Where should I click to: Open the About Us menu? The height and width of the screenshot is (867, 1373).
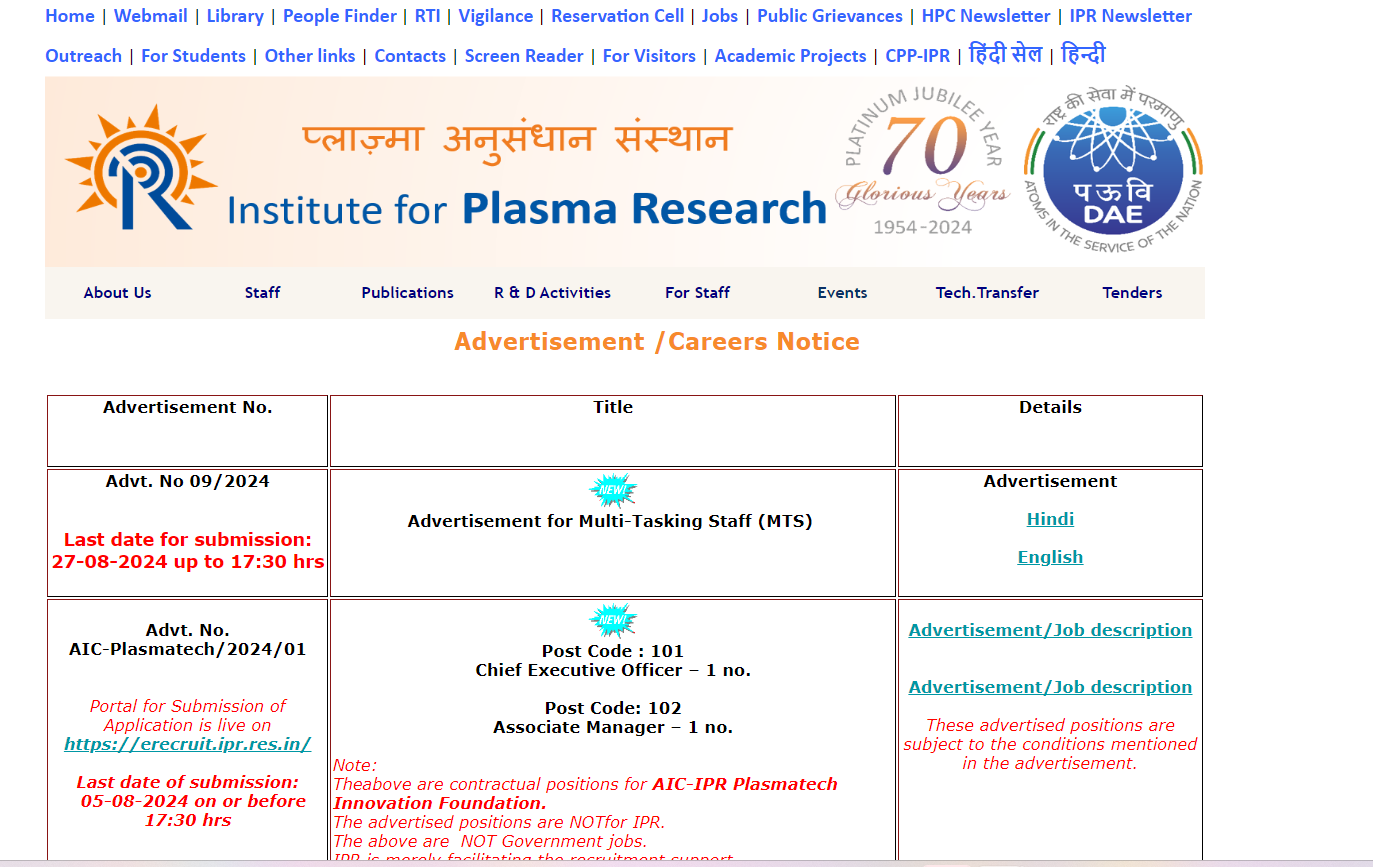tap(118, 293)
